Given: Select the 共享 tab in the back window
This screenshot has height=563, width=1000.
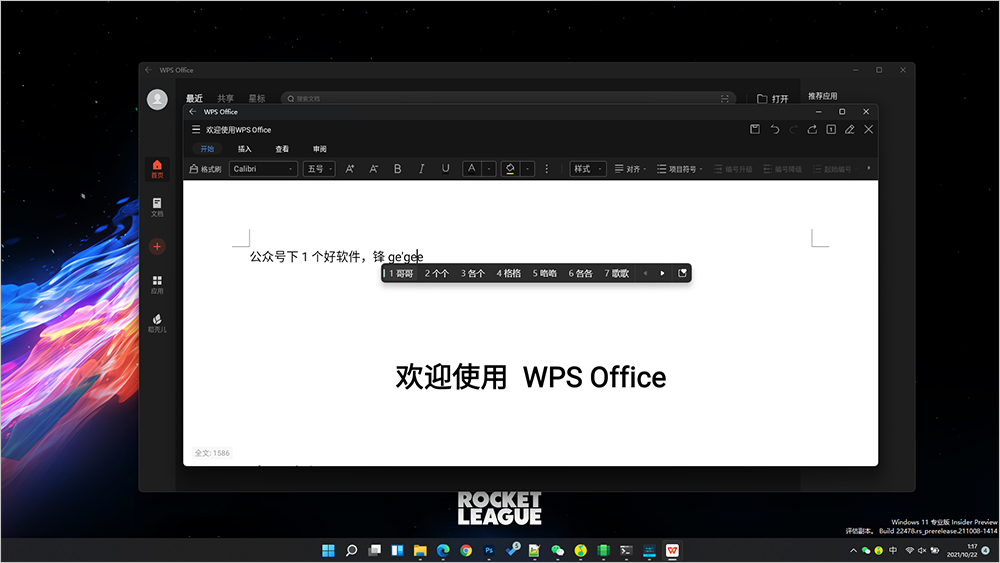Looking at the screenshot, I should coord(225,98).
